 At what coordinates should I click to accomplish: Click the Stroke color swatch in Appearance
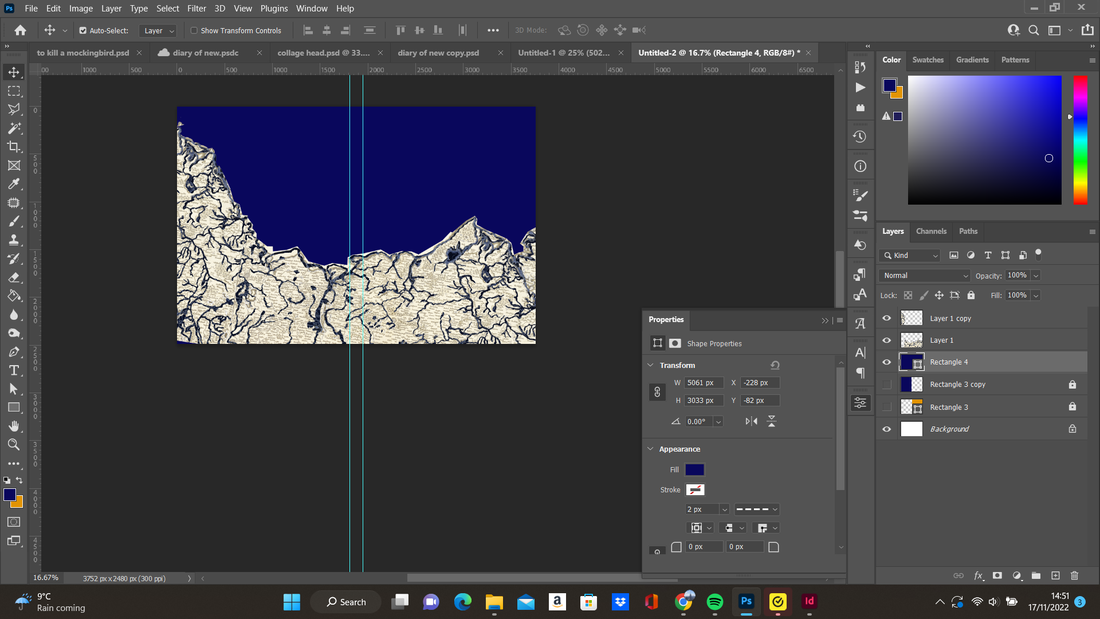695,490
